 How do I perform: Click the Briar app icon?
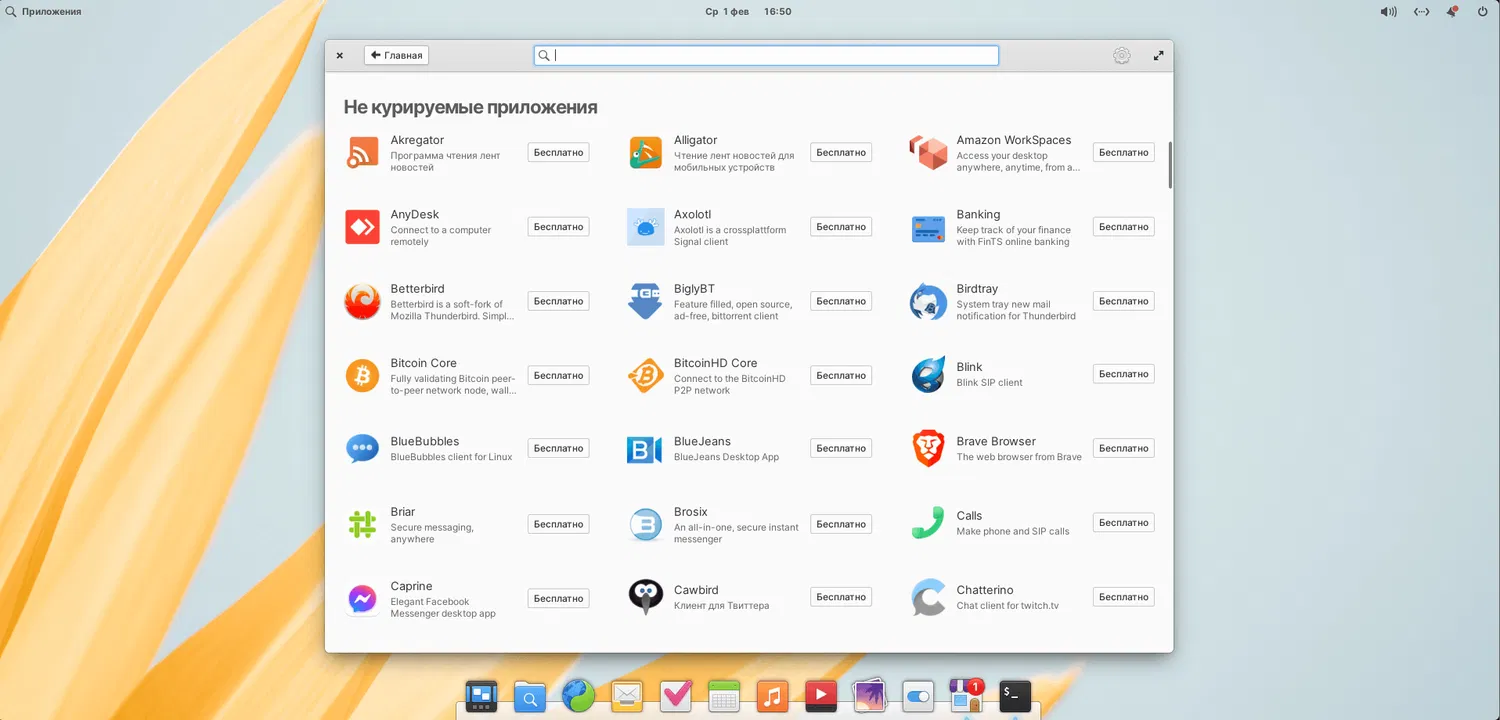coord(362,524)
